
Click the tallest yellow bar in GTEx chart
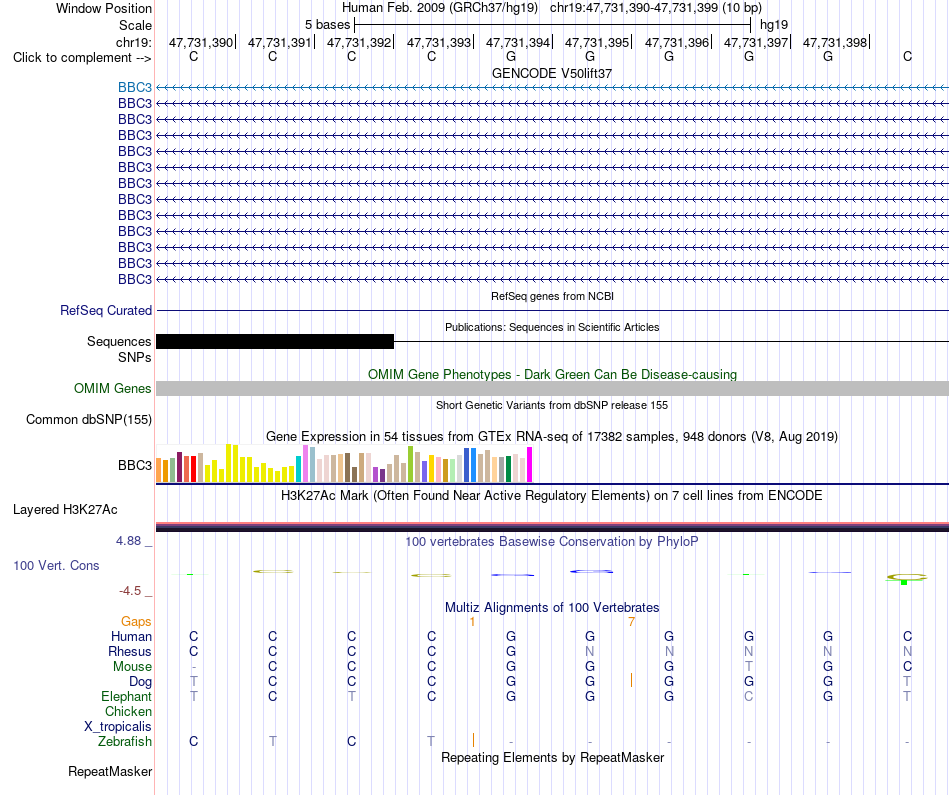tap(228, 464)
